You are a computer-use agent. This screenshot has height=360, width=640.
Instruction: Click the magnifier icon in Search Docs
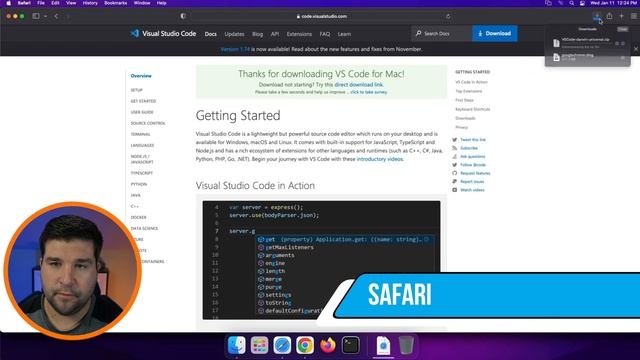(x=418, y=33)
